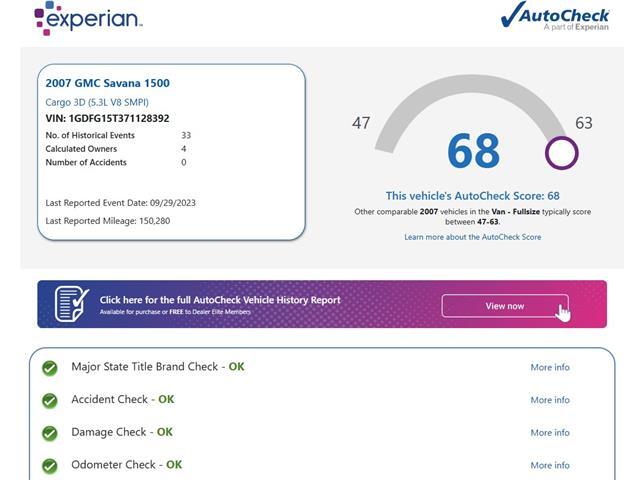Click green checkmark beside Damage Check
The image size is (640, 480).
(50, 433)
